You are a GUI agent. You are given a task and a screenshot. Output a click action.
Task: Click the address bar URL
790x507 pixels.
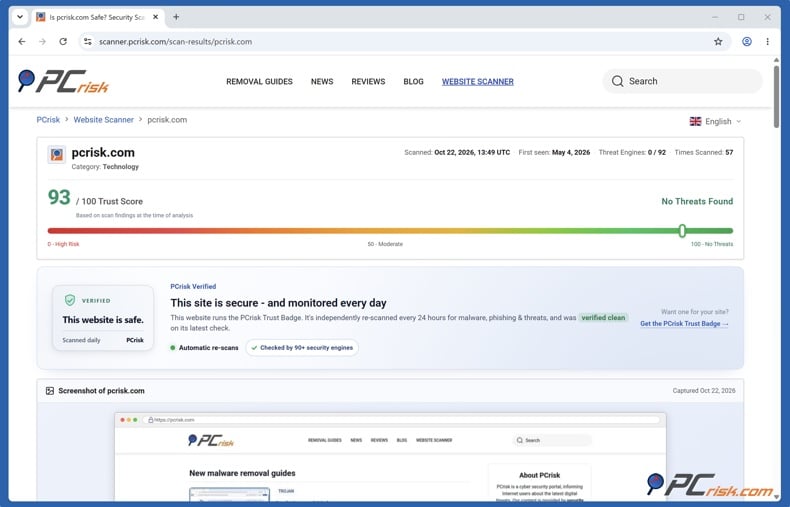175,42
